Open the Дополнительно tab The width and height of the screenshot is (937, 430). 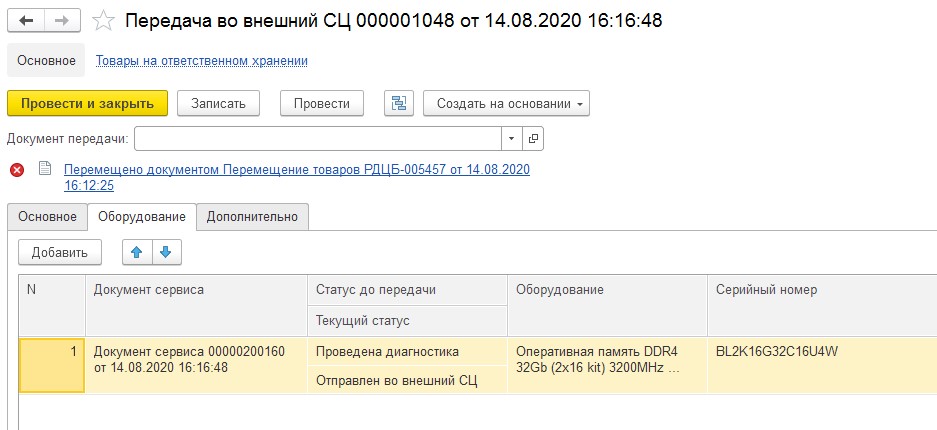point(252,216)
